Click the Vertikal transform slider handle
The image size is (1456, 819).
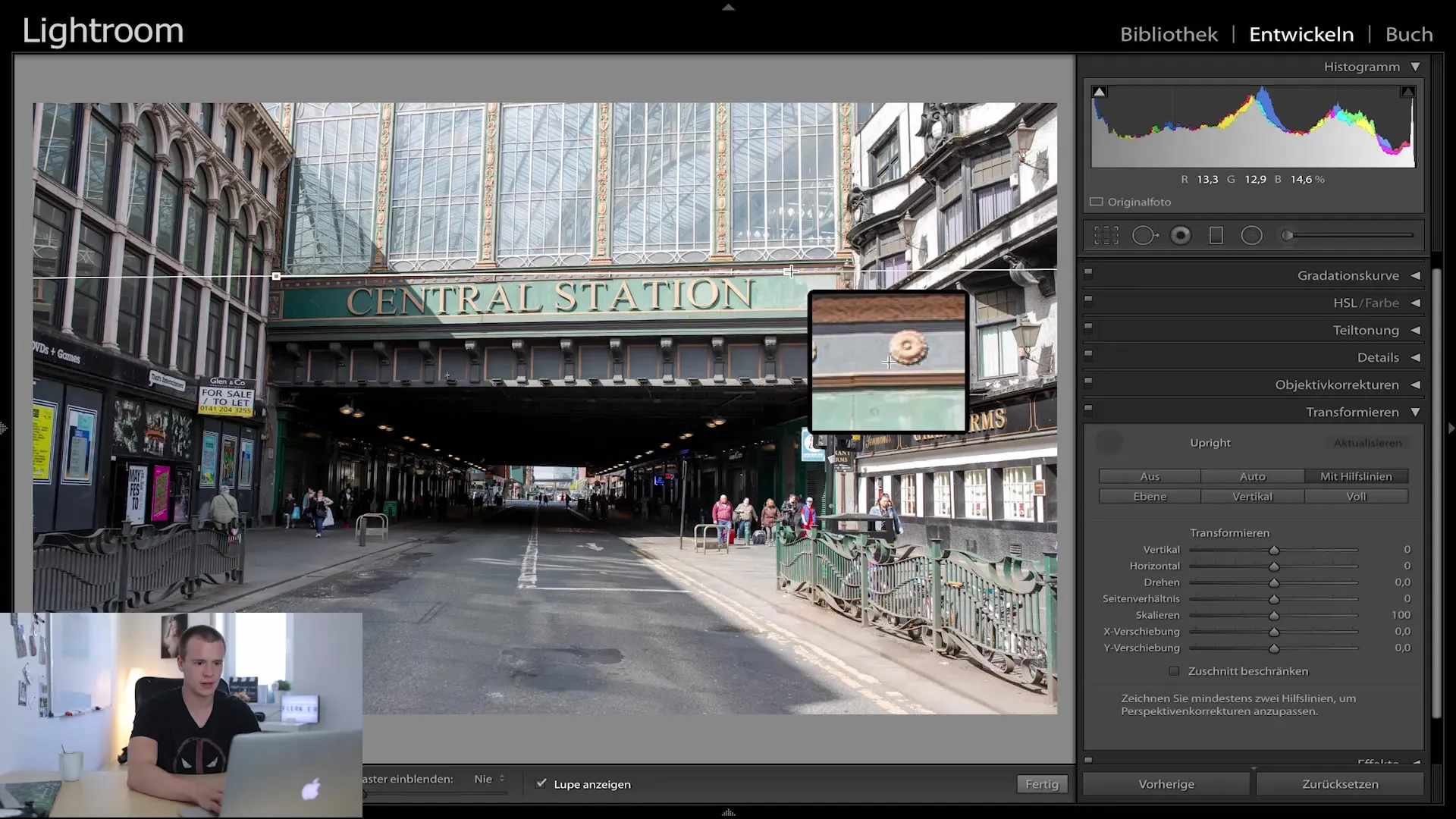click(x=1274, y=550)
